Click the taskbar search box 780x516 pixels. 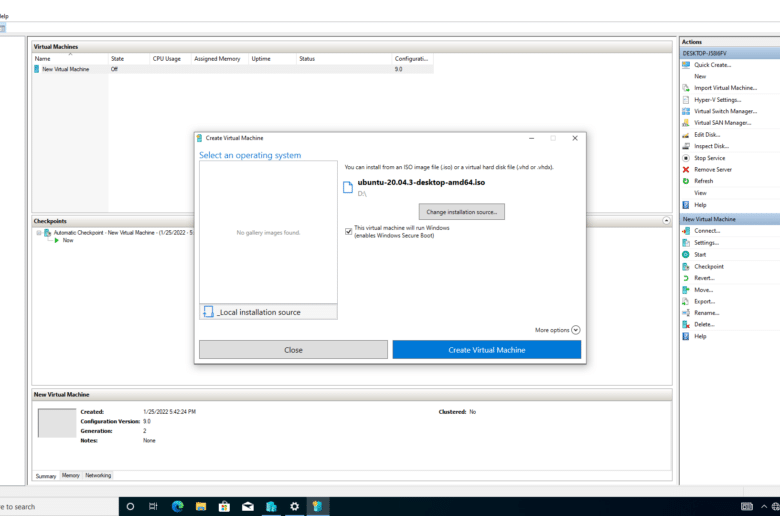(x=59, y=507)
